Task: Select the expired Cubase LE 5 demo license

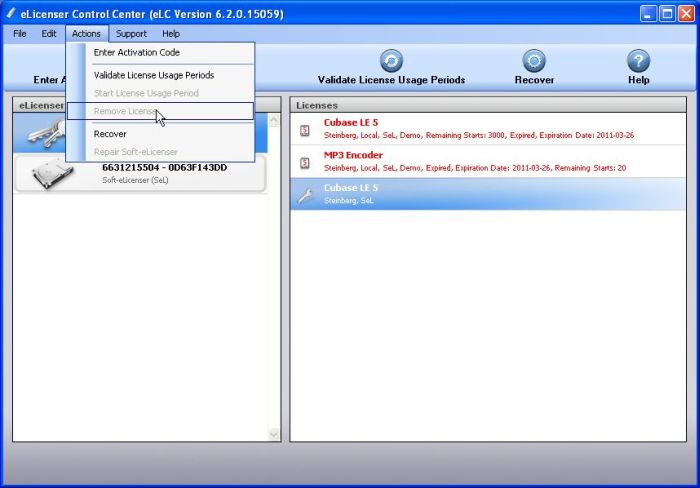Action: pos(488,129)
